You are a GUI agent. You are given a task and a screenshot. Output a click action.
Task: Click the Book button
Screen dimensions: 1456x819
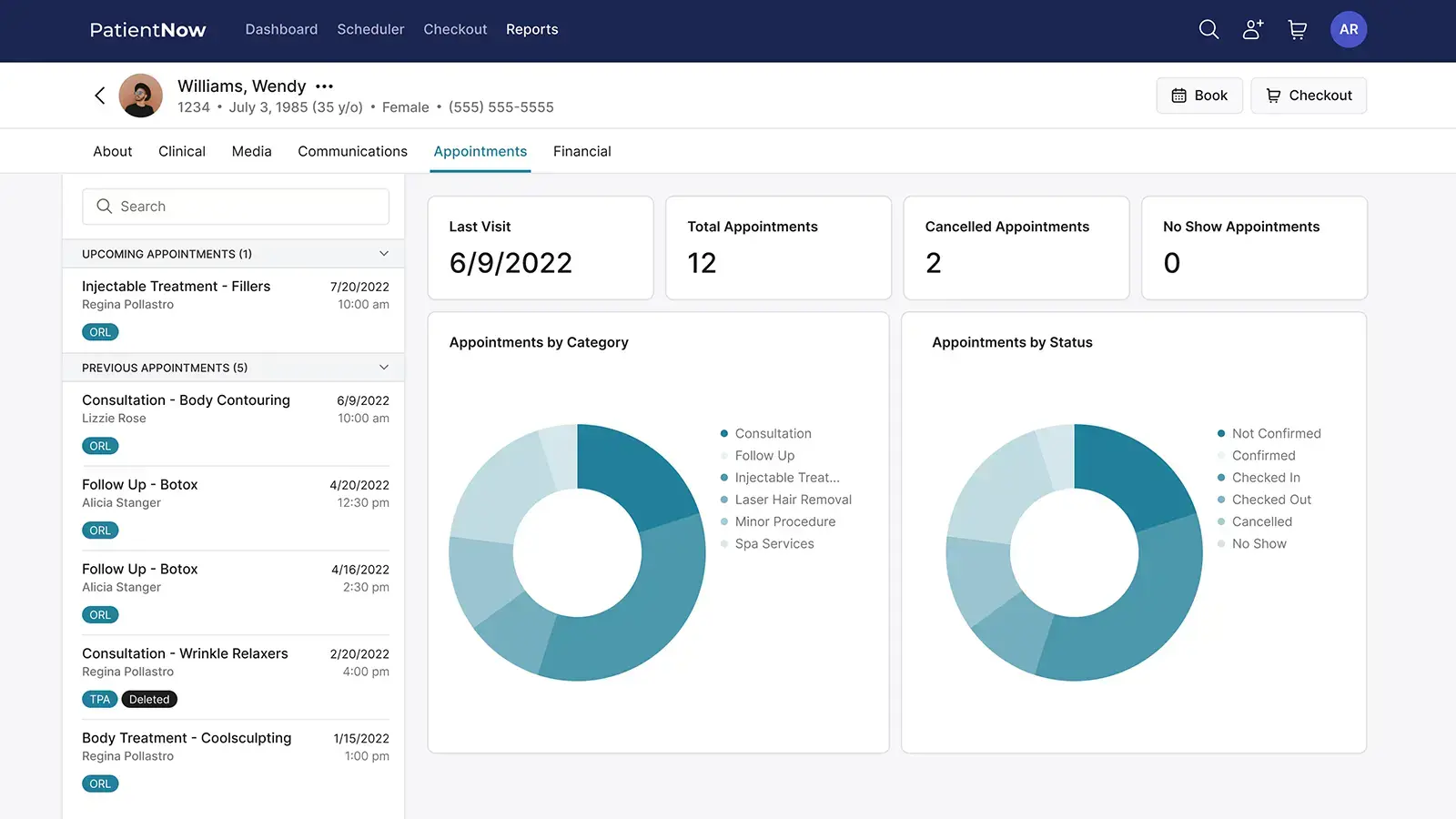[1199, 96]
